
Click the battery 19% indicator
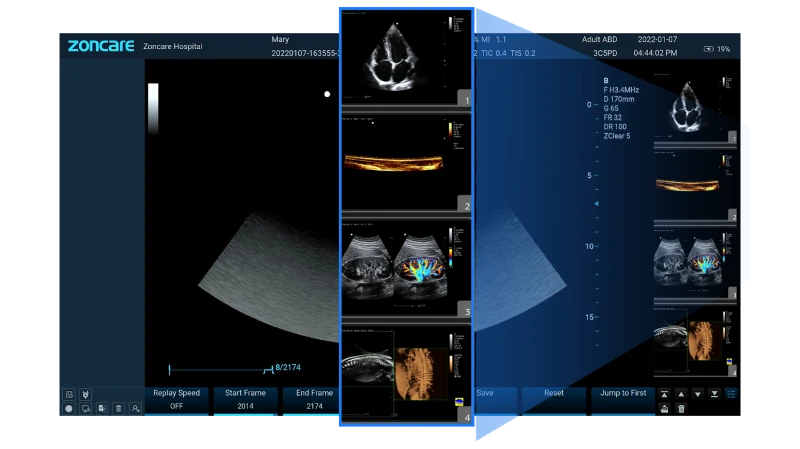[717, 49]
